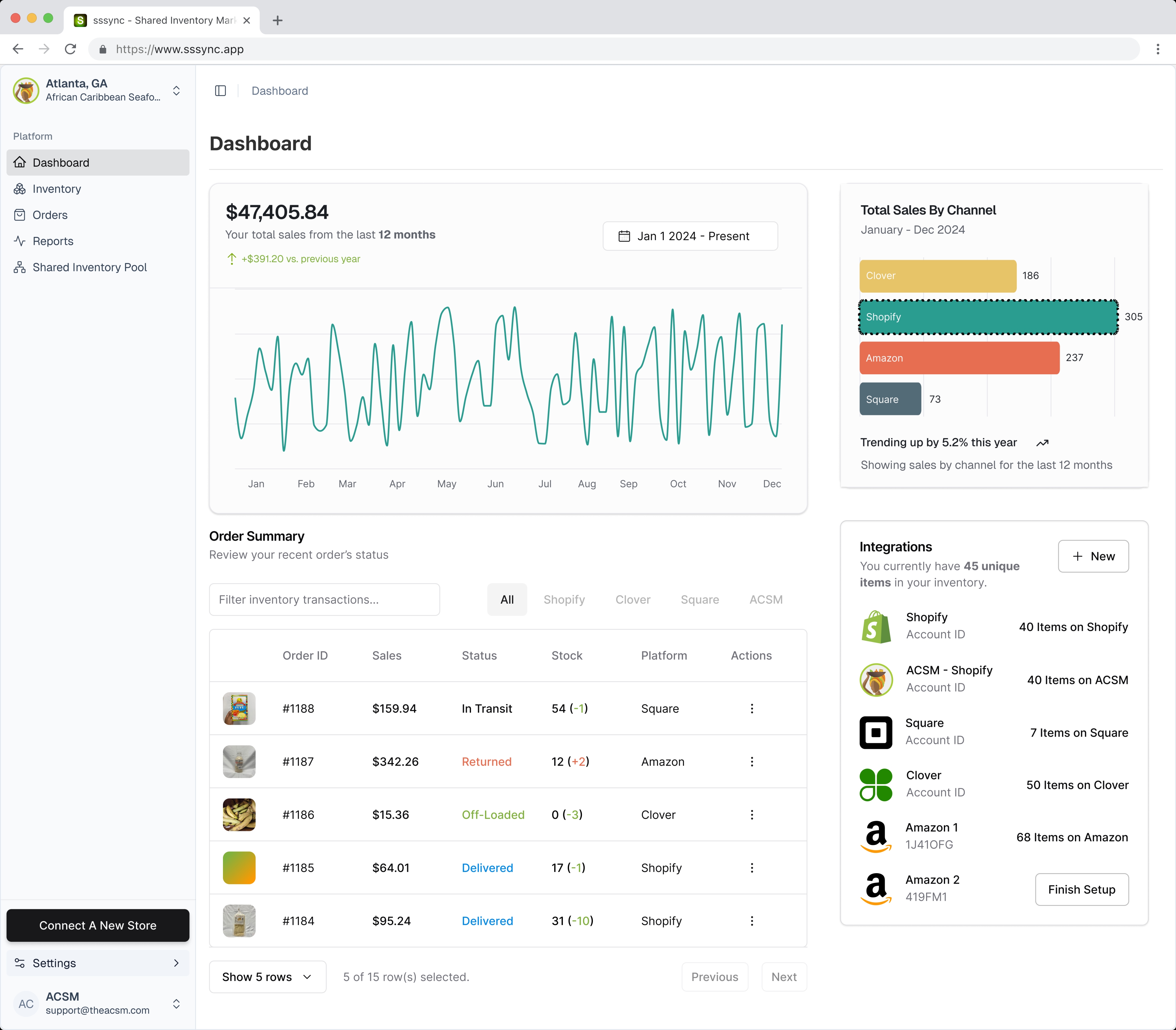Click the Filter inventory transactions field

325,599
